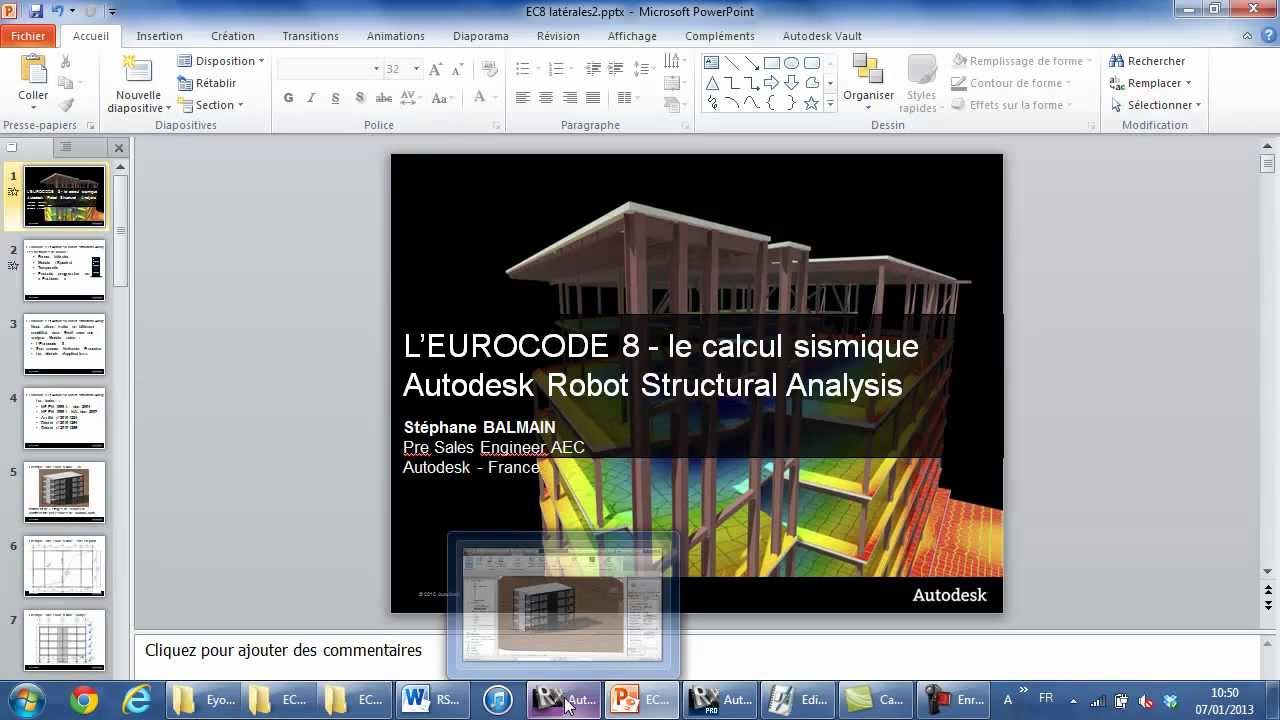The height and width of the screenshot is (720, 1280).
Task: Open the Fichier tab
Action: [28, 36]
